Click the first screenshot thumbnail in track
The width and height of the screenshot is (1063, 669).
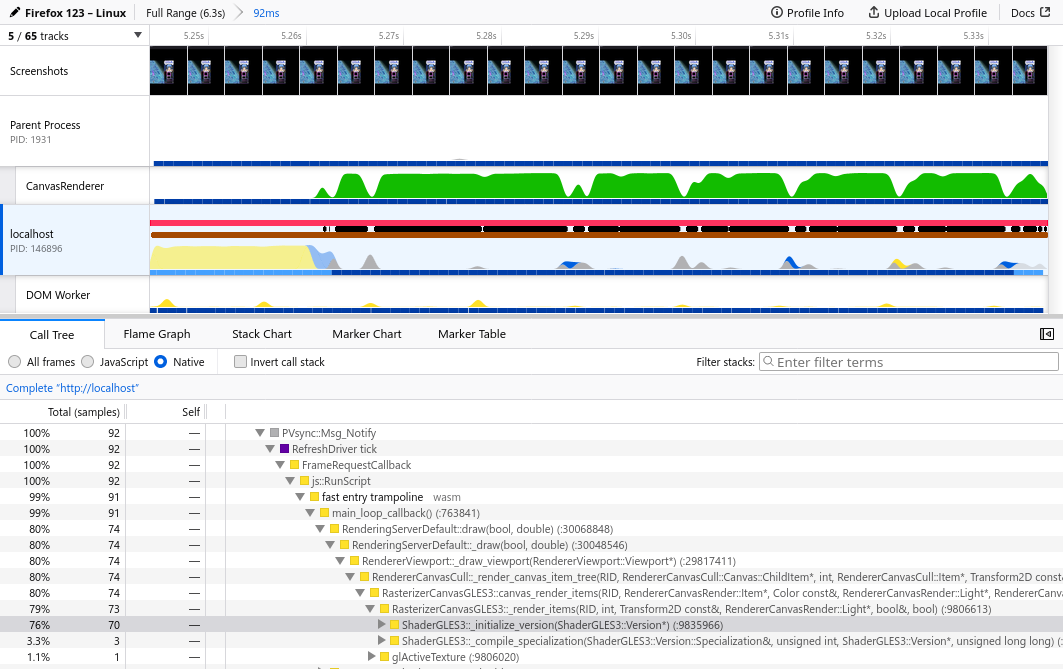tap(167, 71)
